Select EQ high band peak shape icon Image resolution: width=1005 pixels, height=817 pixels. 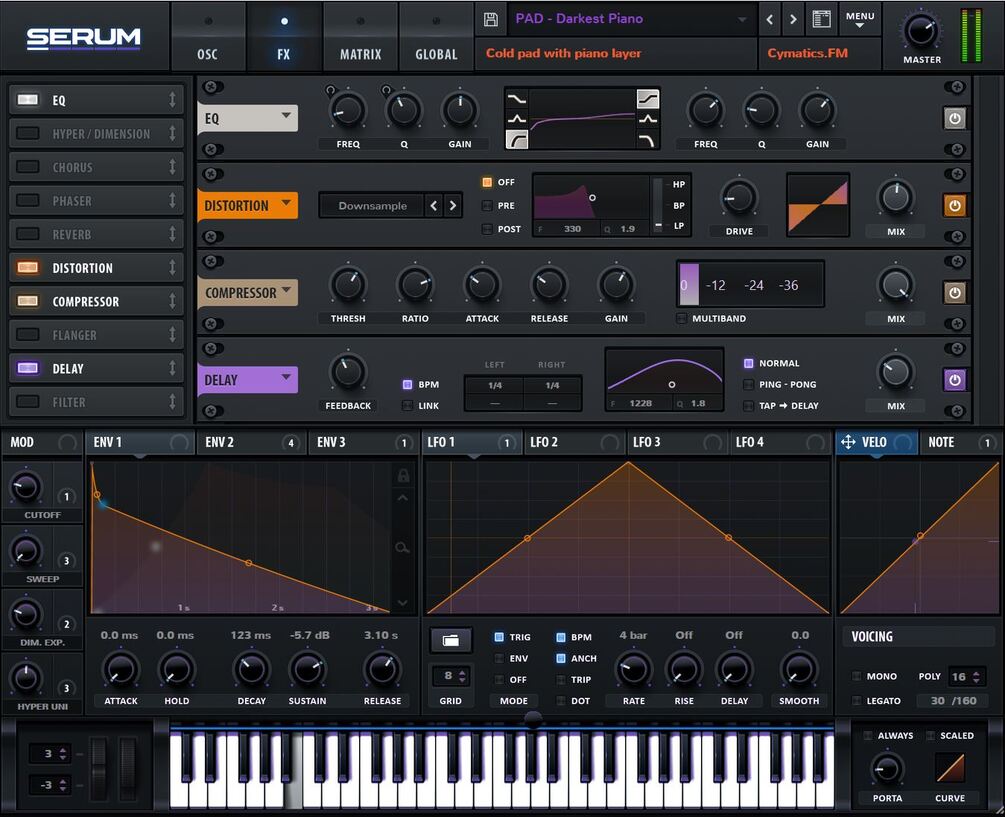(x=647, y=119)
